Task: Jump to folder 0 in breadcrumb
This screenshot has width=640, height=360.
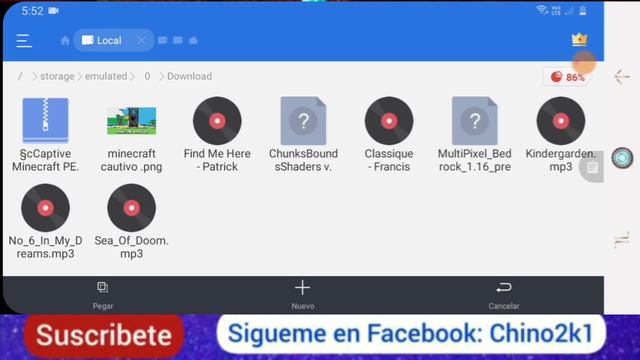Action: [x=147, y=76]
